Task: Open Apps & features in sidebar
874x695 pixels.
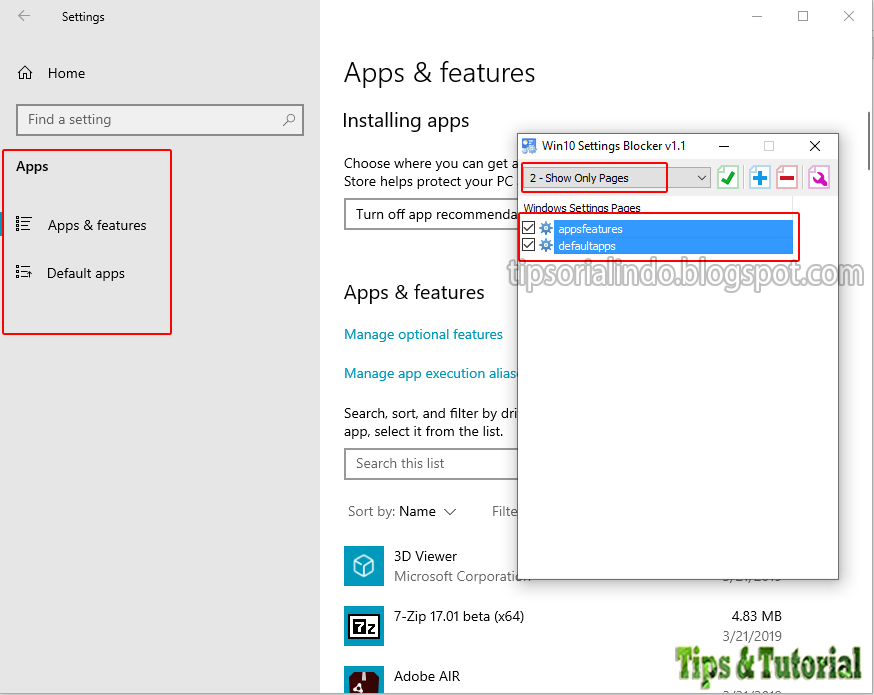Action: click(x=97, y=225)
